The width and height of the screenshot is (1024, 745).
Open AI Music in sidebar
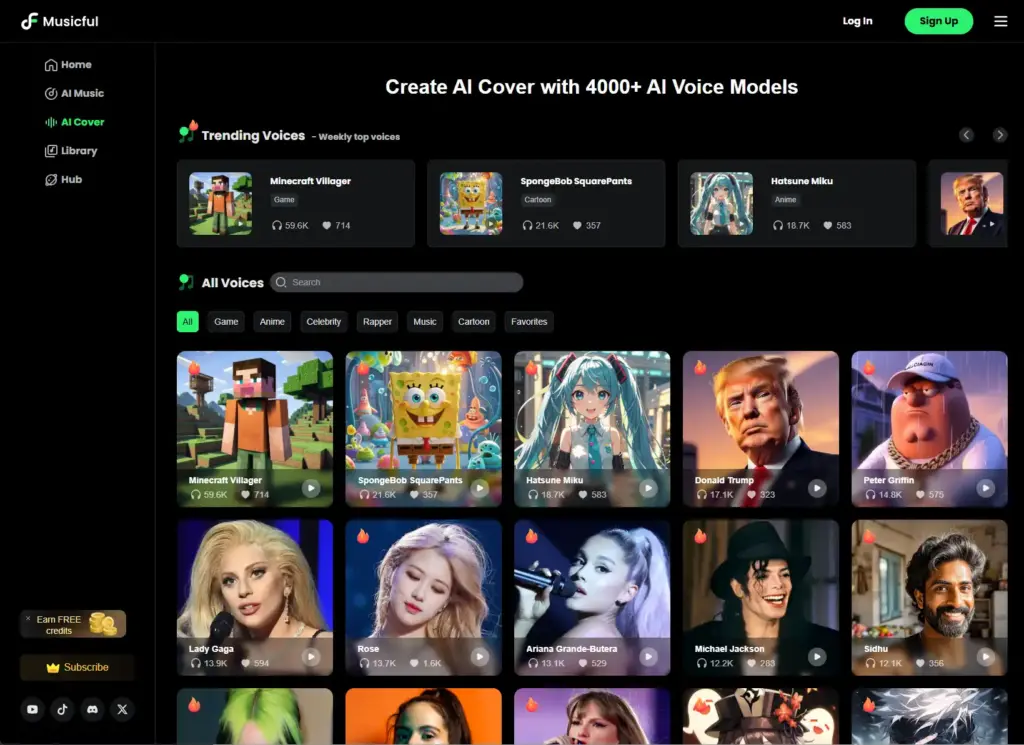(74, 93)
